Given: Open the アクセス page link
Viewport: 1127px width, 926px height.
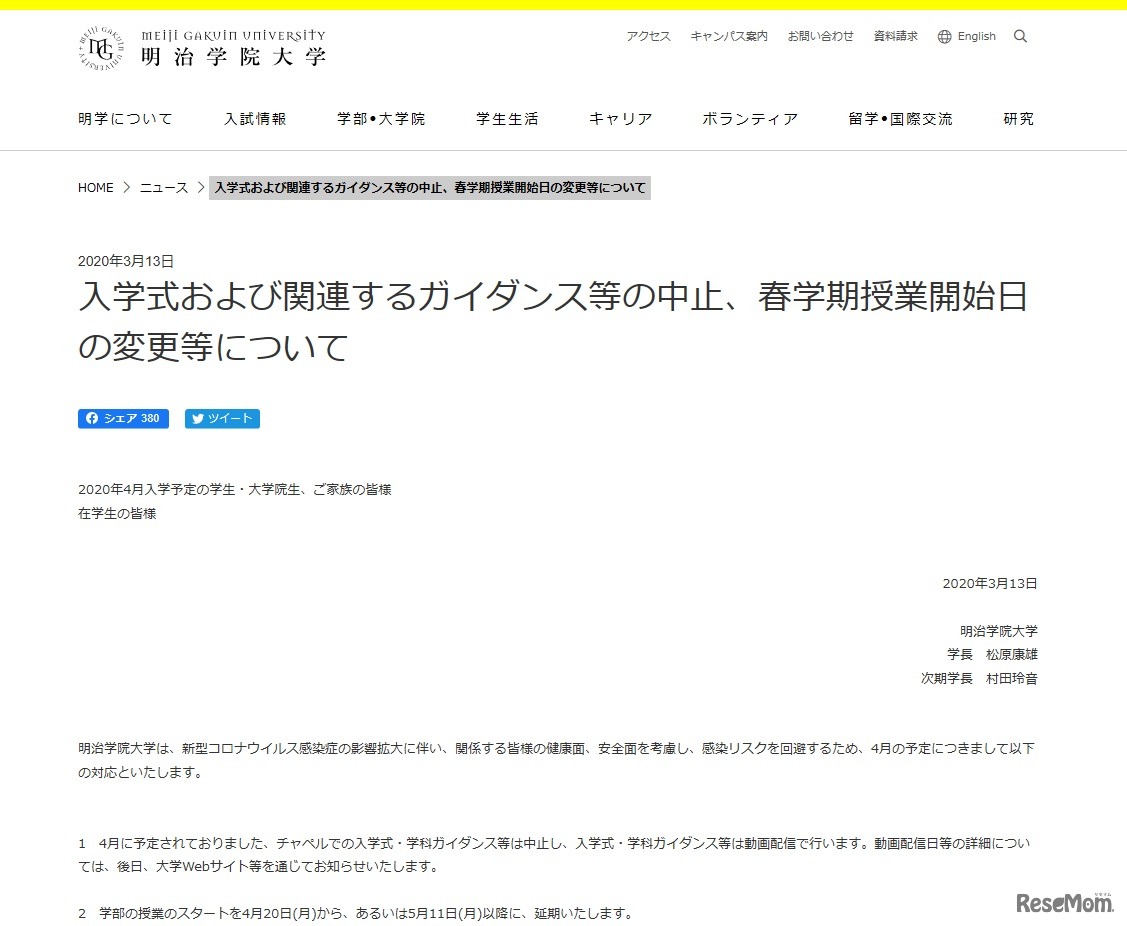Looking at the screenshot, I should coord(647,36).
